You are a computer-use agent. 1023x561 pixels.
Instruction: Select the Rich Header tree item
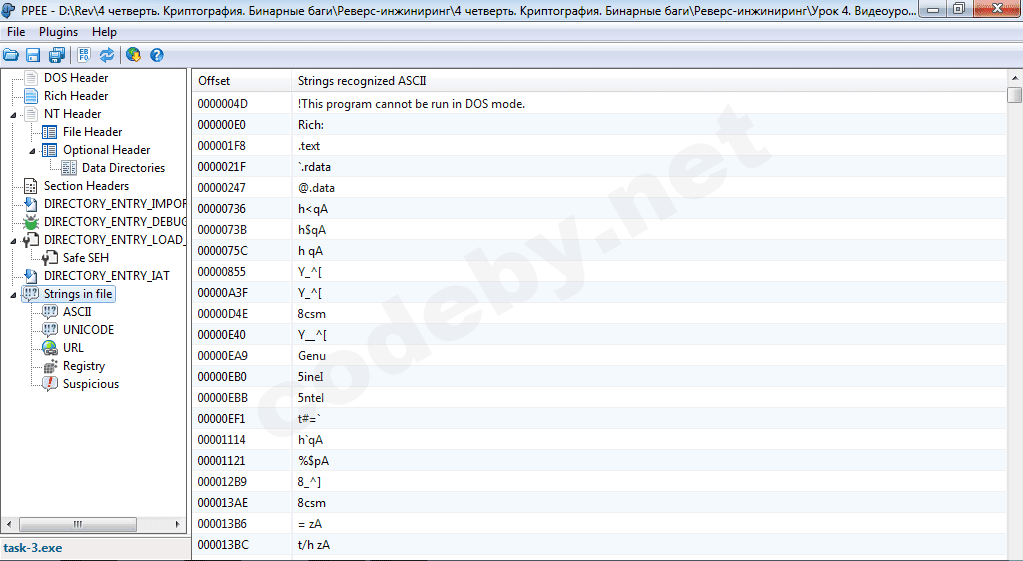click(x=76, y=96)
